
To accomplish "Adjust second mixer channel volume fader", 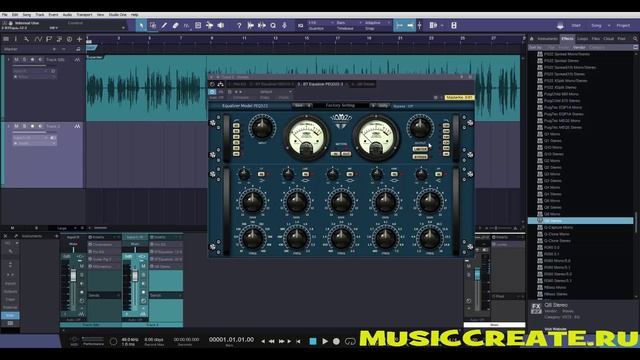I will [135, 276].
